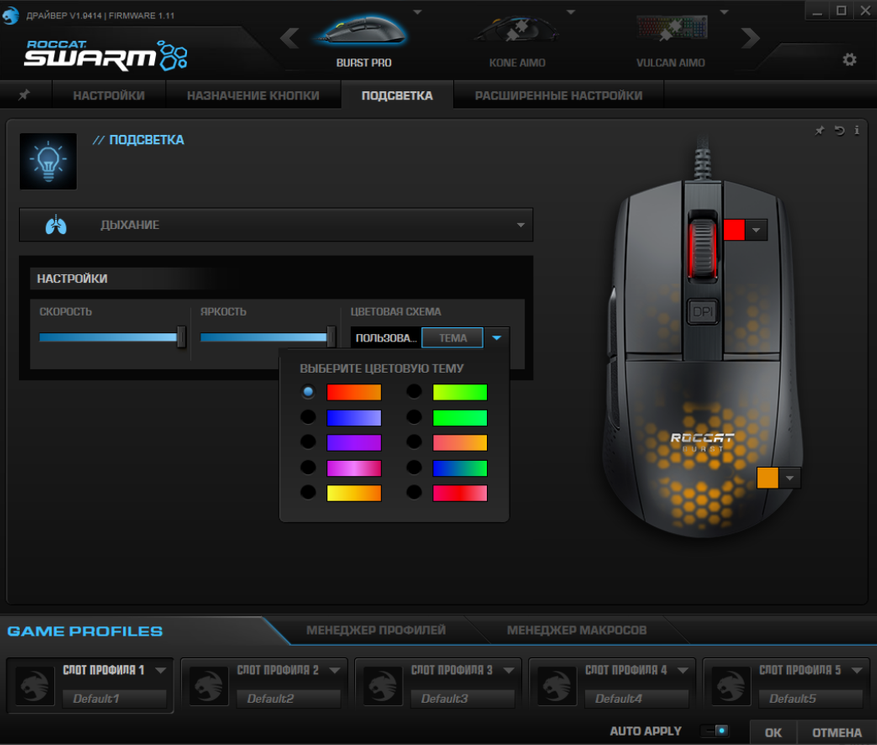Open the Burst Pro device dropdown arrow

point(417,12)
